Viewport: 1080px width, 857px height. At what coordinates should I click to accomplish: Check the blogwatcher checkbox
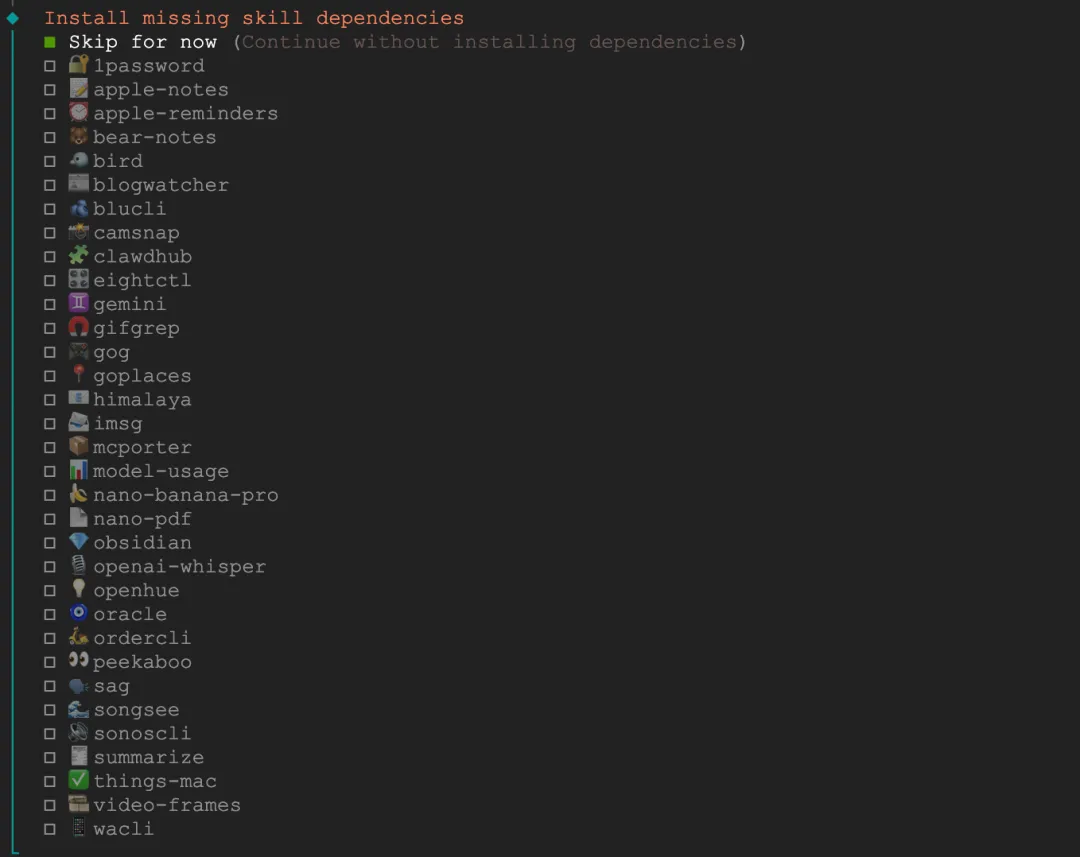point(50,184)
